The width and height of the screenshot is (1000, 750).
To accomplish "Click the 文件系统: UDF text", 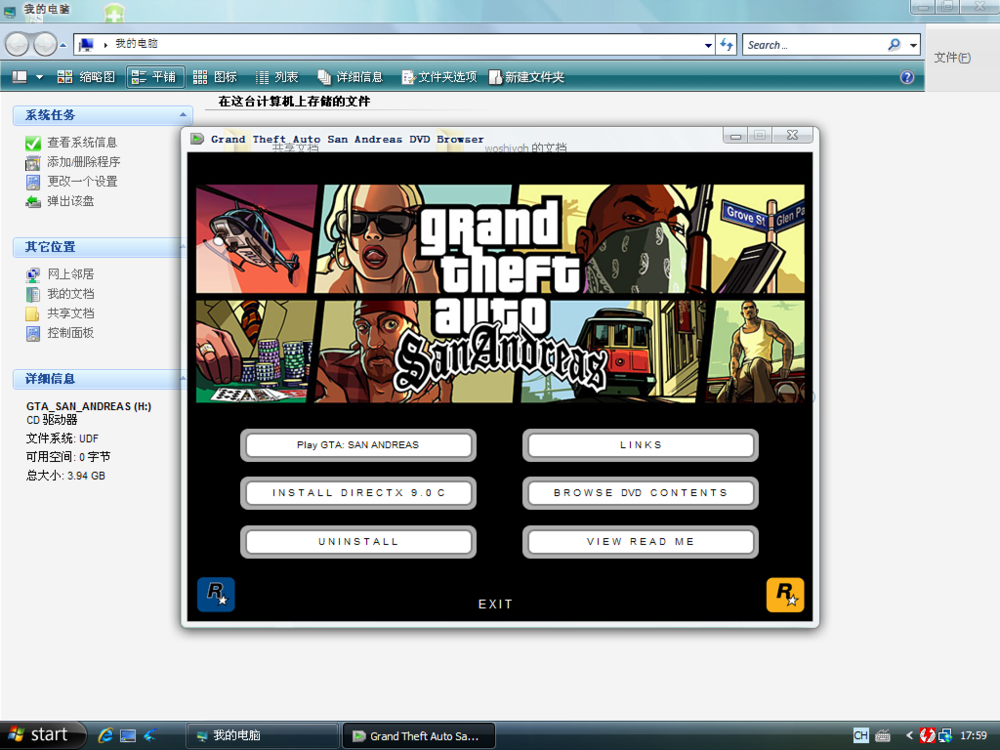I will coord(62,439).
